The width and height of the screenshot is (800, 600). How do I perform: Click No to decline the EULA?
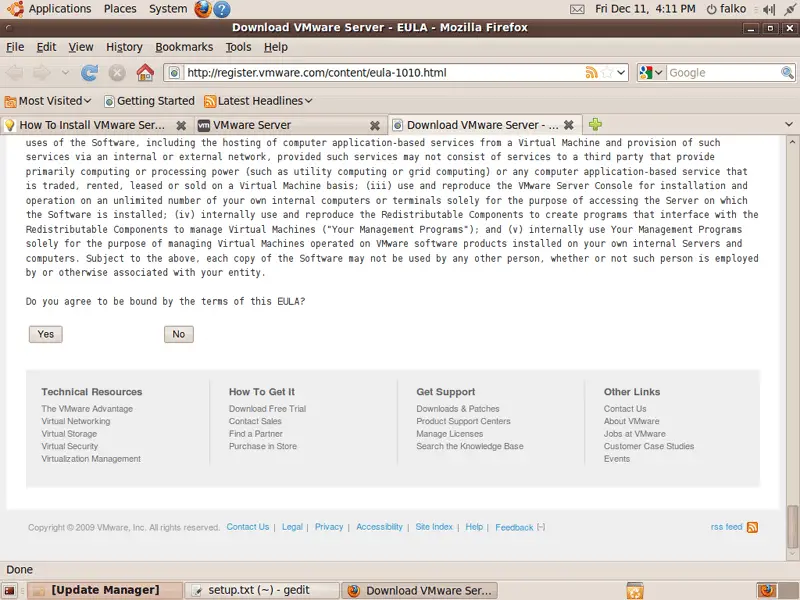tap(179, 334)
